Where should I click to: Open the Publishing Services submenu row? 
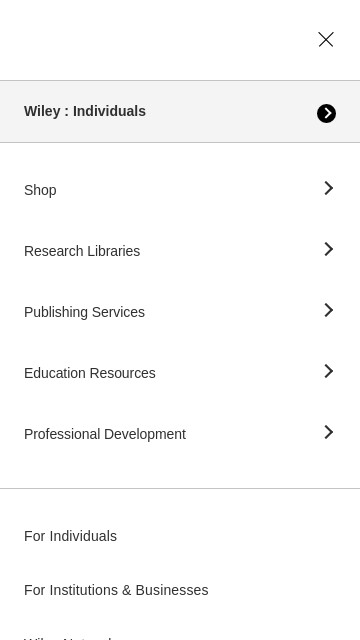(180, 312)
